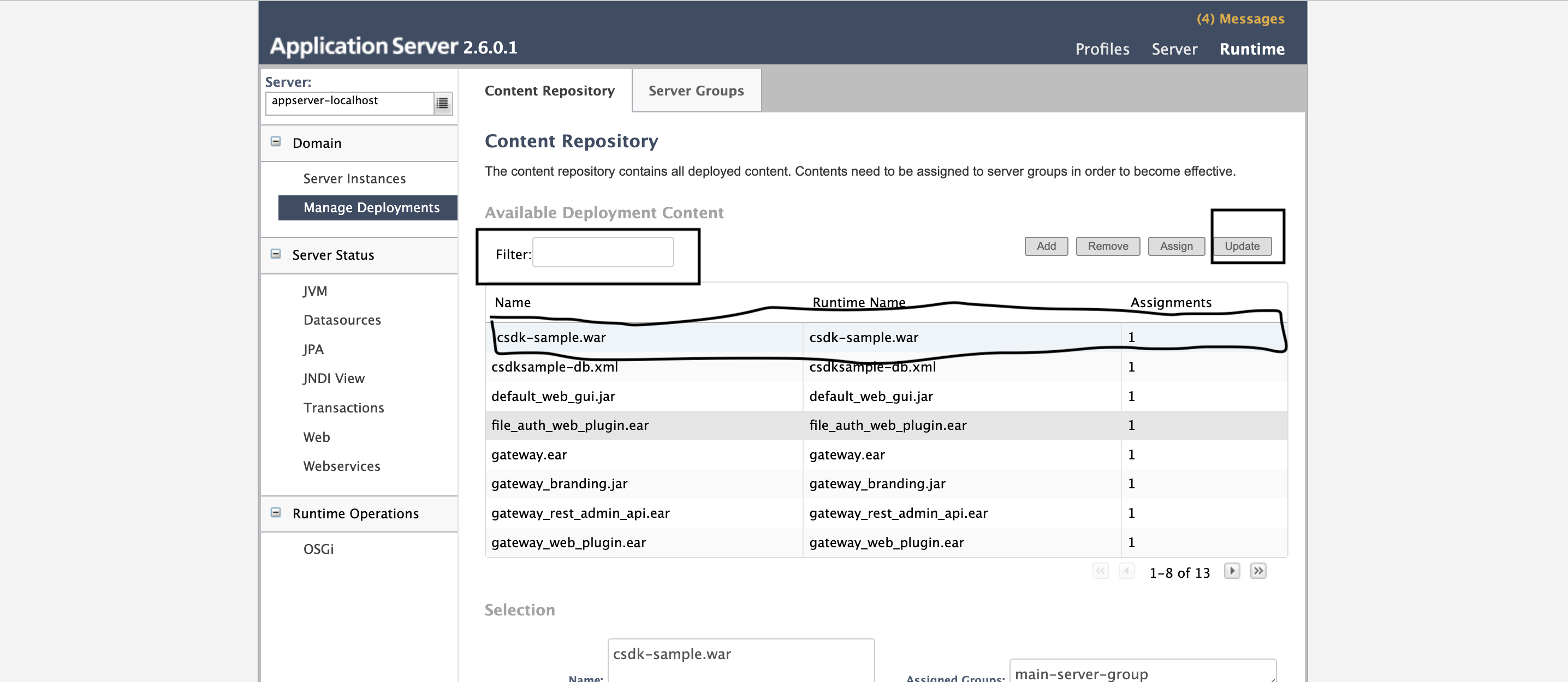Select gateway.ear deployment row
Viewport: 1568px width, 682px height.
[x=886, y=454]
